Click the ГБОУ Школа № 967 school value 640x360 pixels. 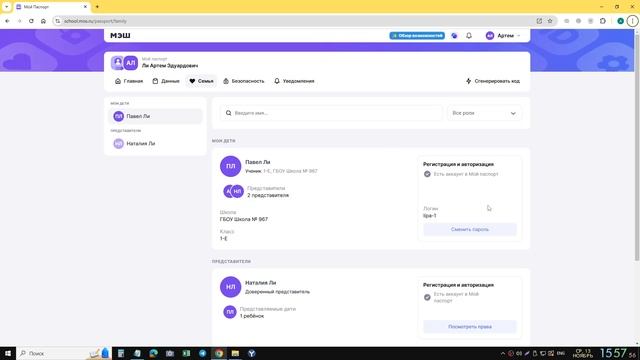point(244,219)
